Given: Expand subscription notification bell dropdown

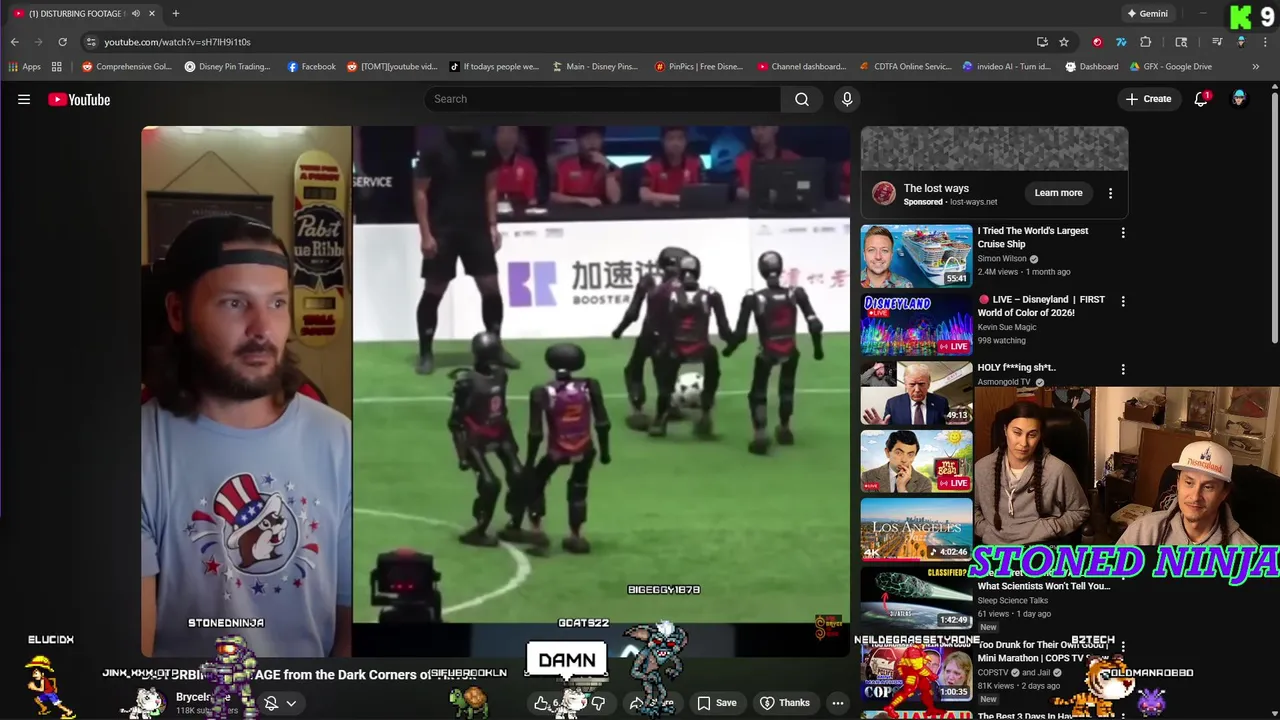Looking at the screenshot, I should (291, 704).
